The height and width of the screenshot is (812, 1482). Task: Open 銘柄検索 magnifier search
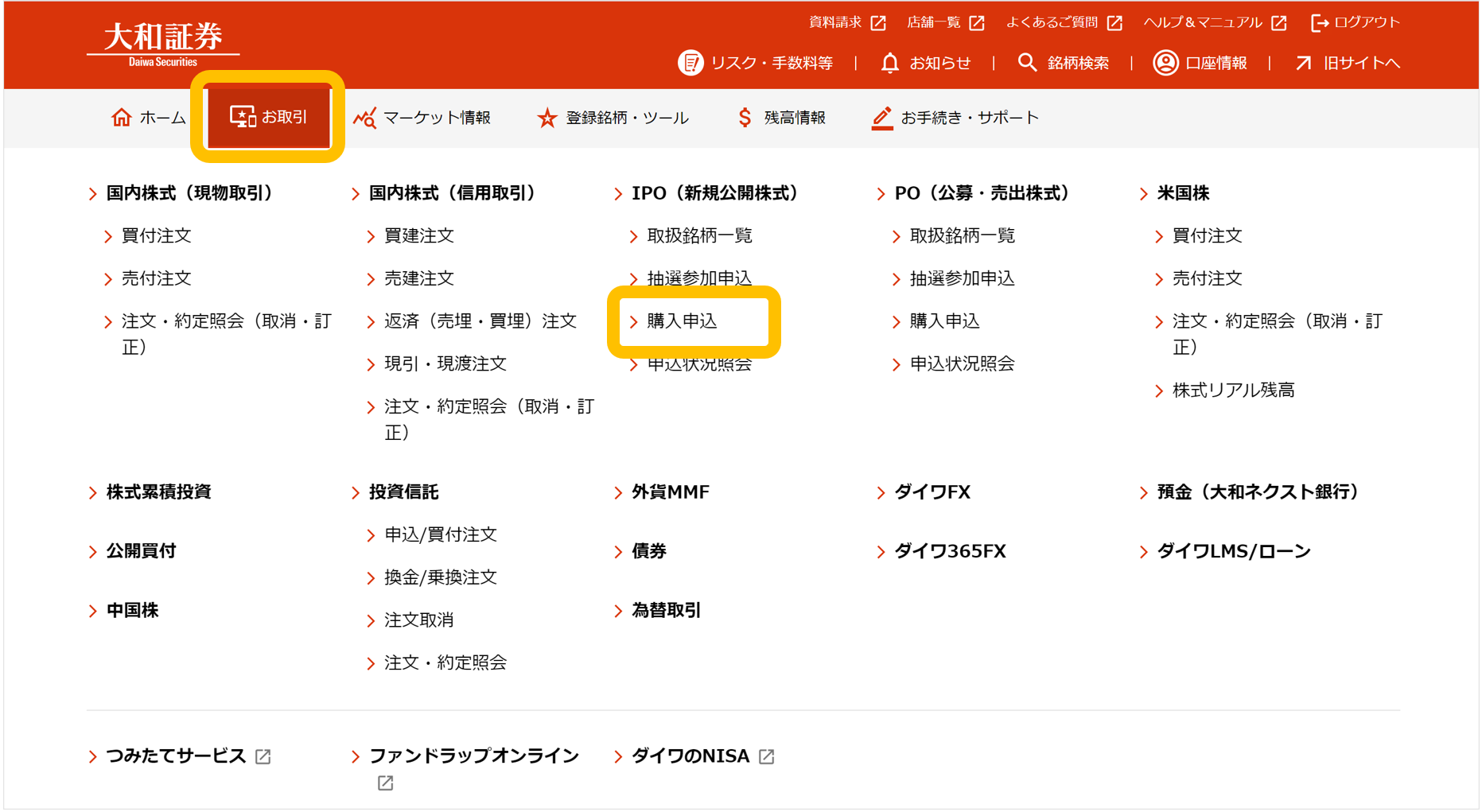[1064, 63]
